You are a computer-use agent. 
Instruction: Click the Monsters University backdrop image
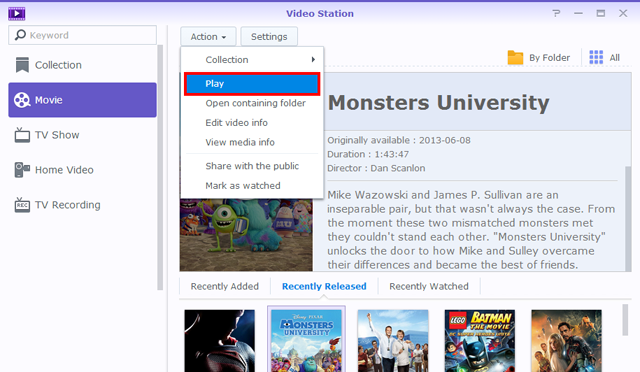[246, 235]
